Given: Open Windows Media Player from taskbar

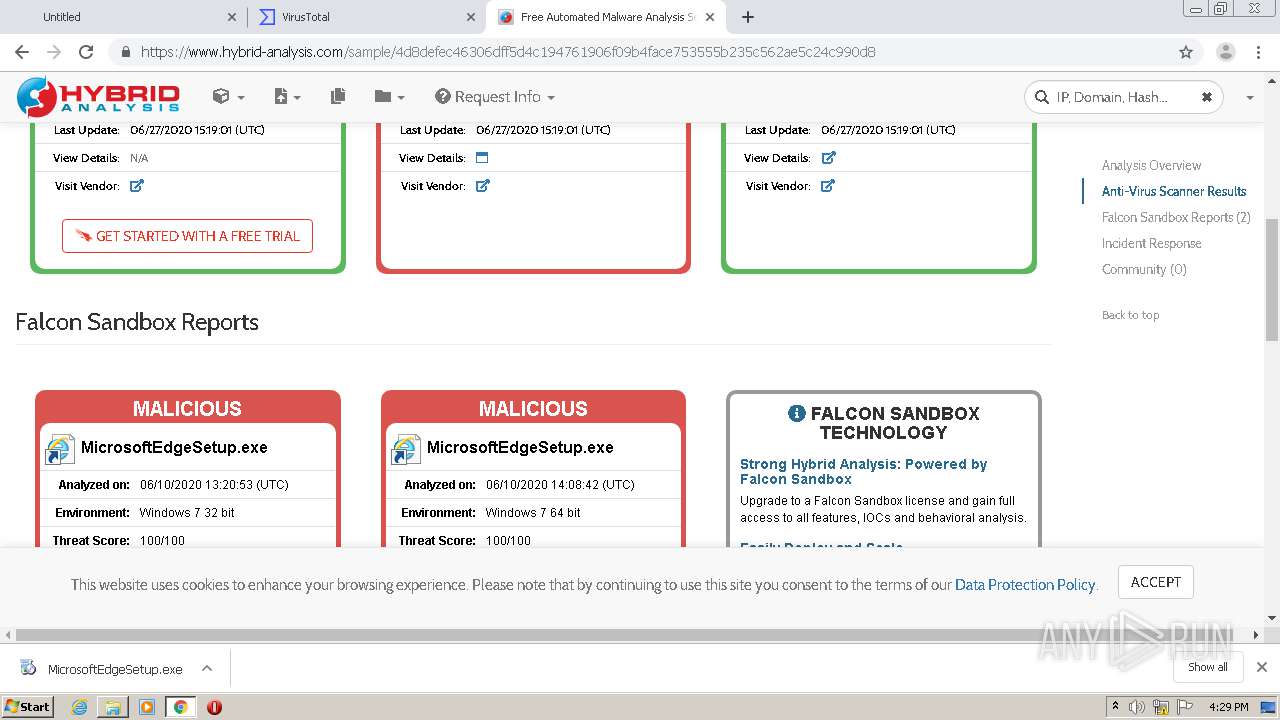Looking at the screenshot, I should (x=146, y=707).
